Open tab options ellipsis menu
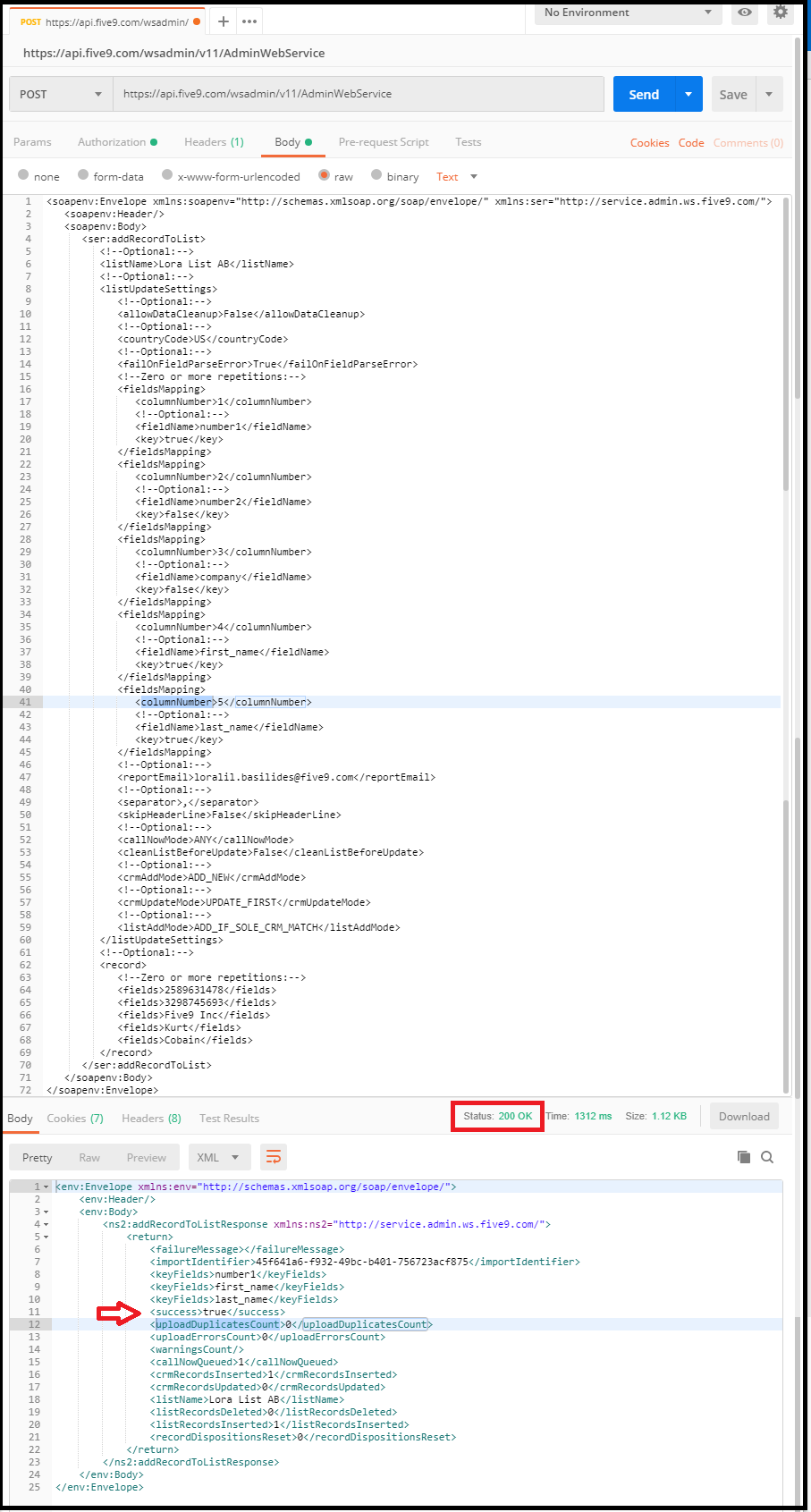This screenshot has height=1512, width=811. coord(249,21)
